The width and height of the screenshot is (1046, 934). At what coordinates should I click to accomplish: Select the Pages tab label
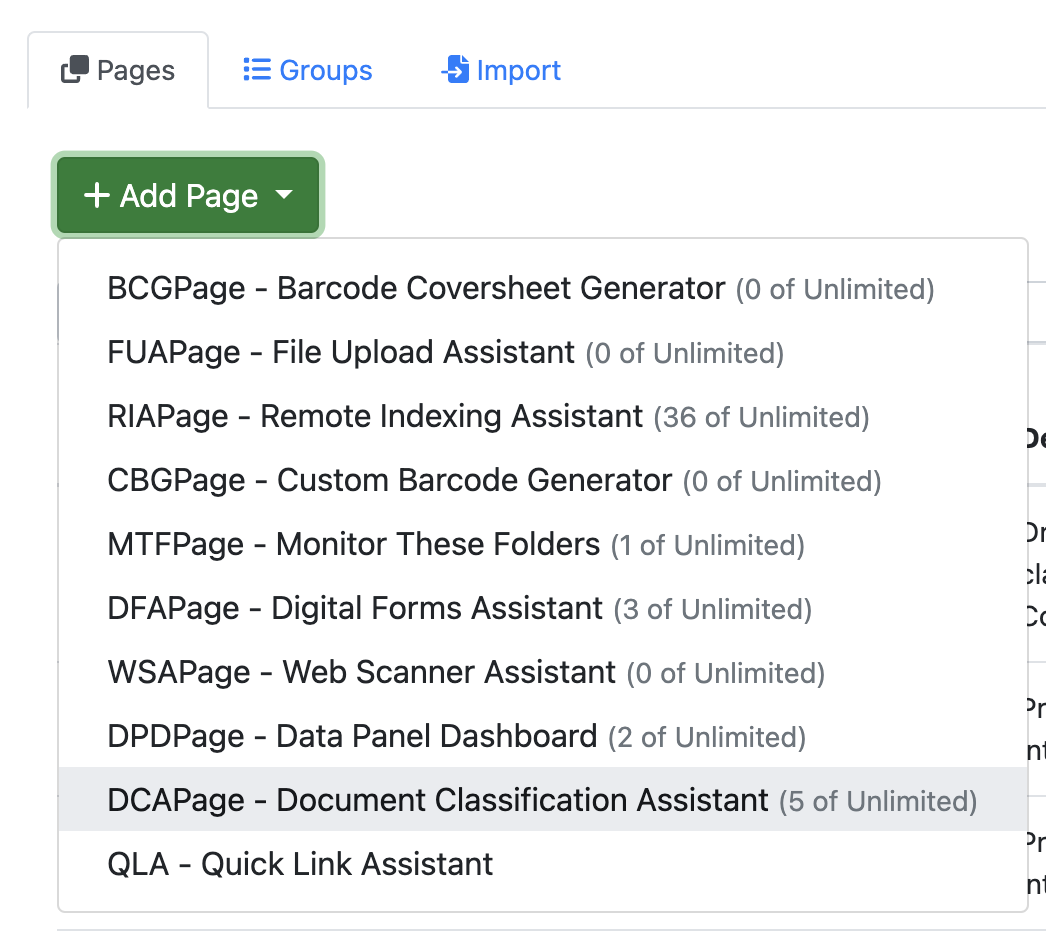click(x=135, y=71)
